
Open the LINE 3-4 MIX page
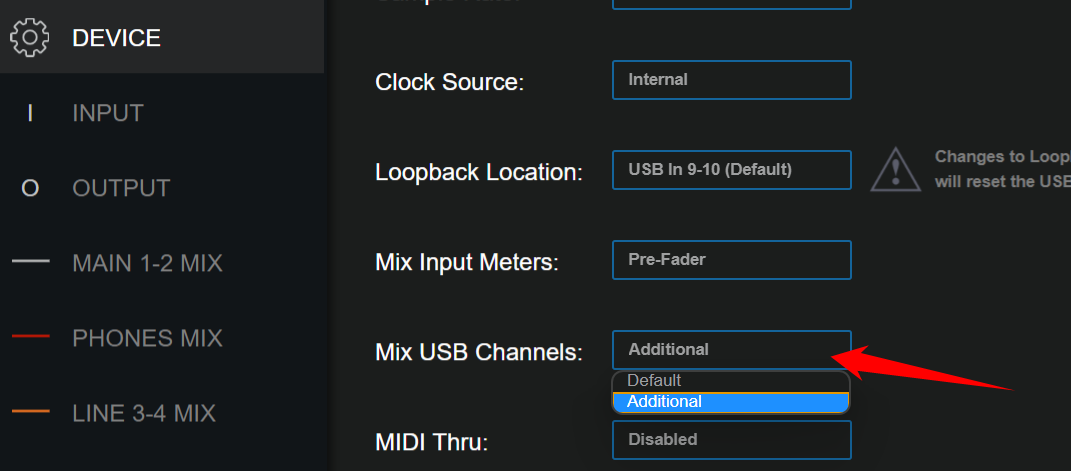(144, 413)
